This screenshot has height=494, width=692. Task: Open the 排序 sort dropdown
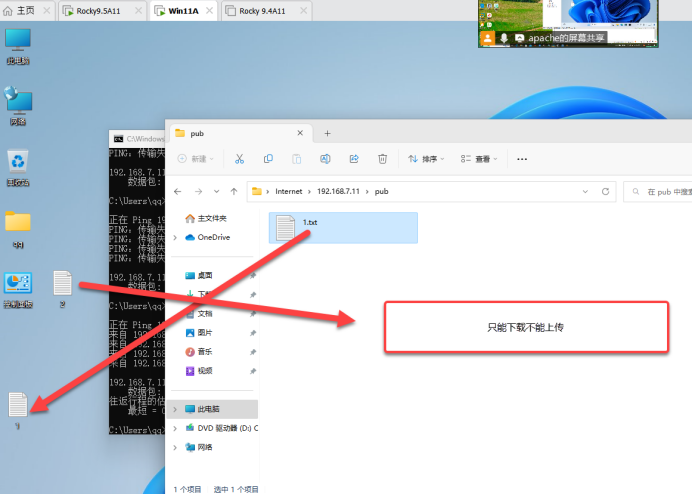[426, 159]
